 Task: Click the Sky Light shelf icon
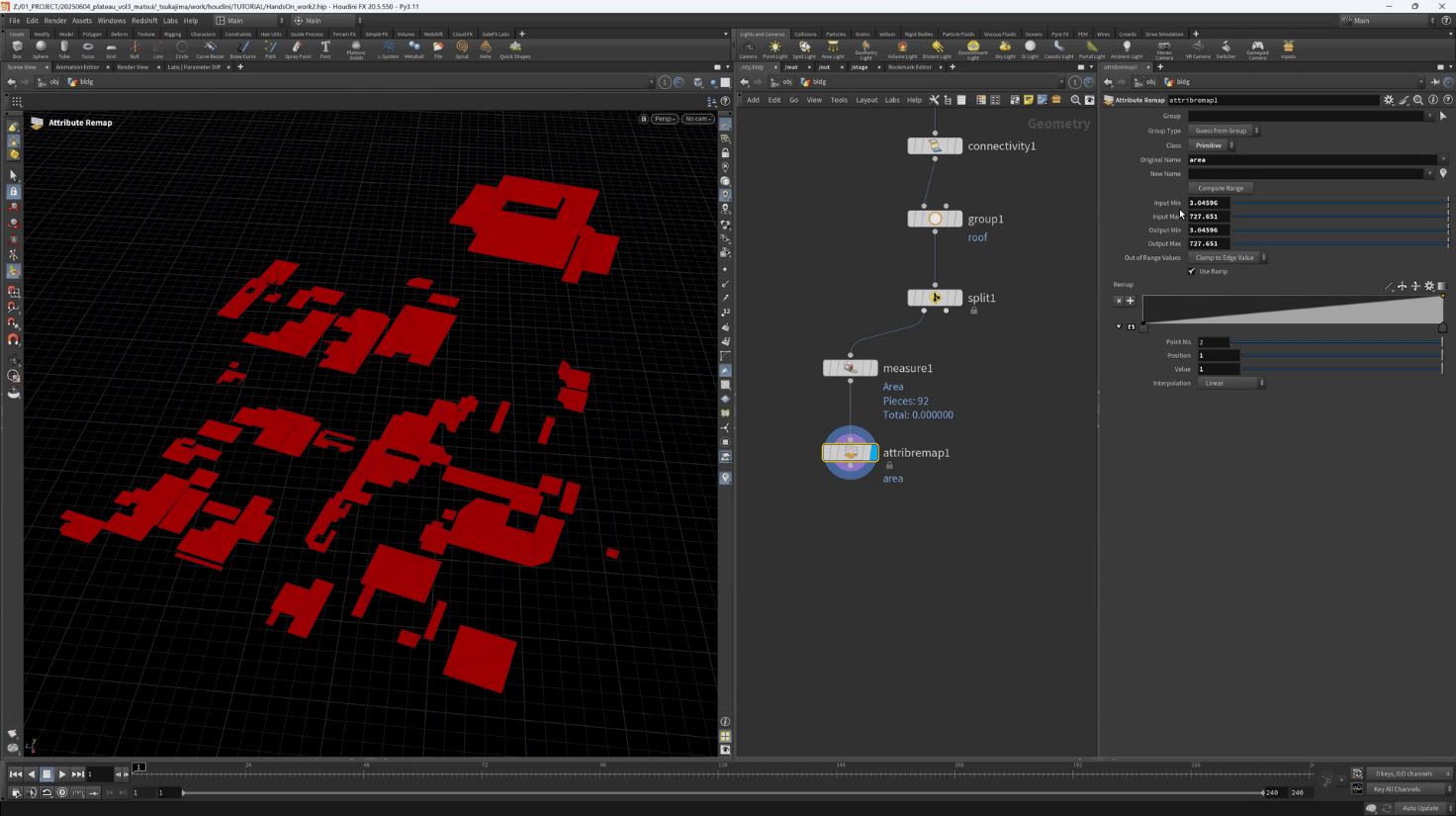pos(1005,47)
